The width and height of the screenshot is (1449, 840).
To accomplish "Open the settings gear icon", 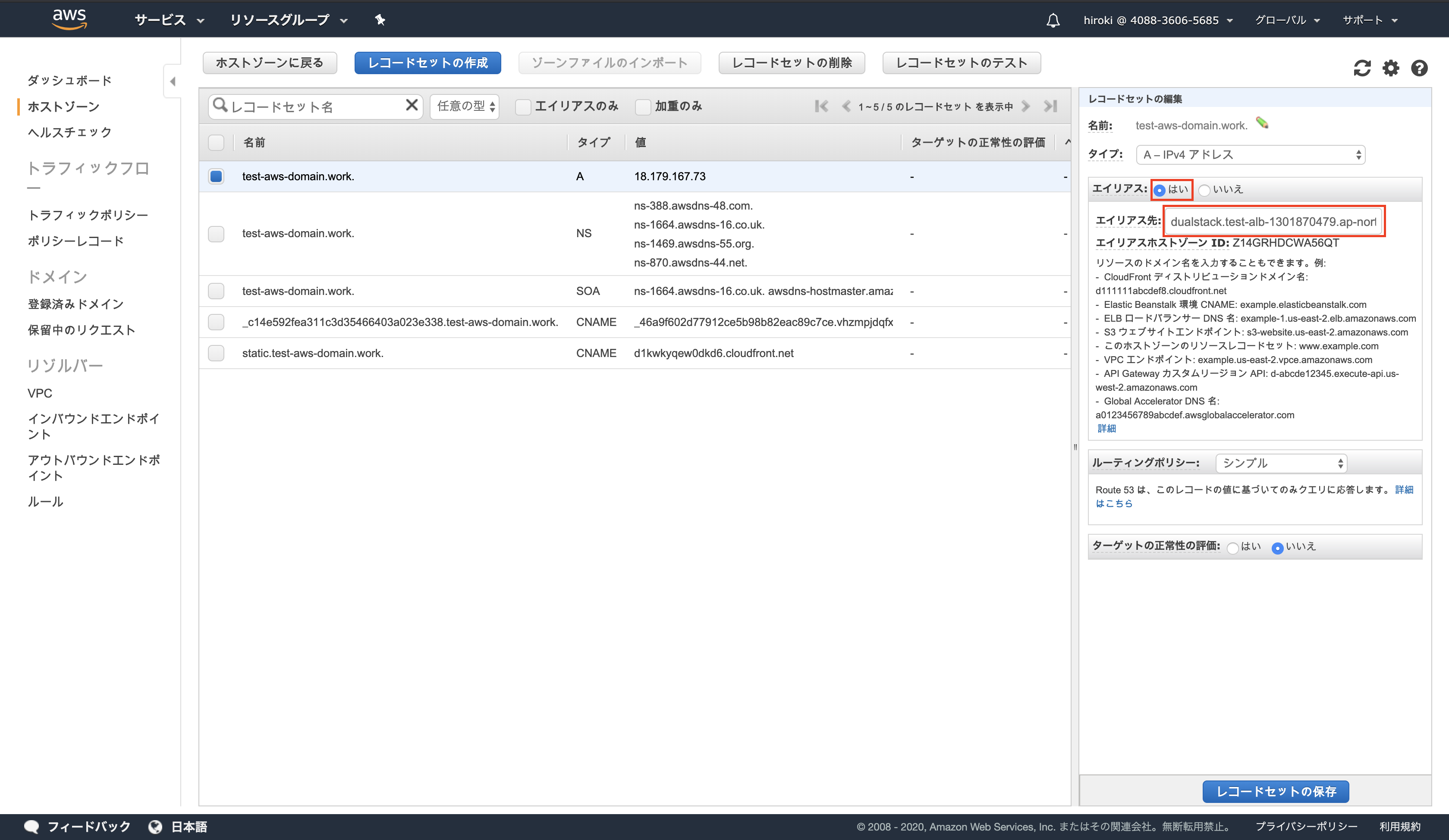I will (x=1390, y=69).
